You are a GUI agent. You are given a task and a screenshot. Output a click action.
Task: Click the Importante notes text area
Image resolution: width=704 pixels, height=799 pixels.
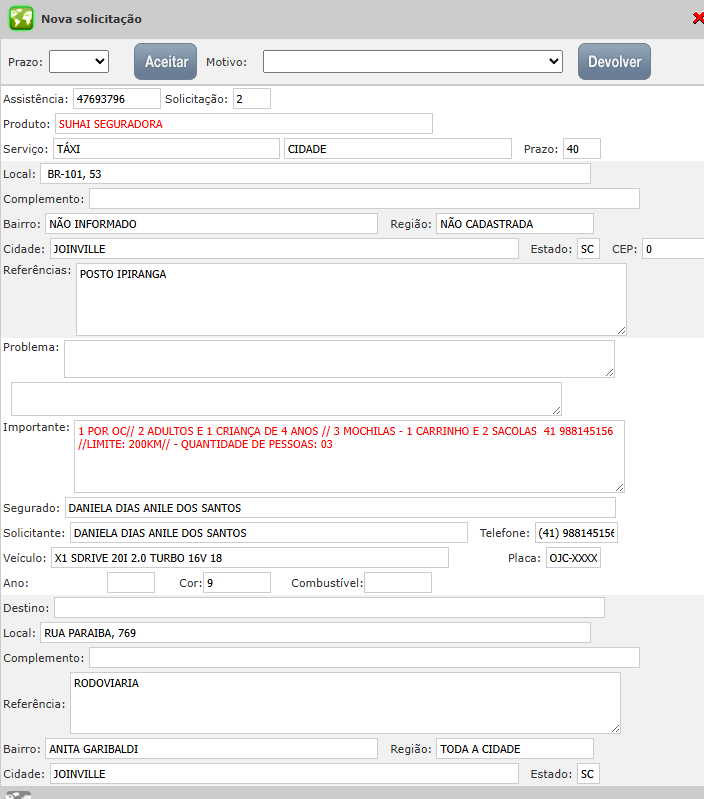click(x=349, y=456)
